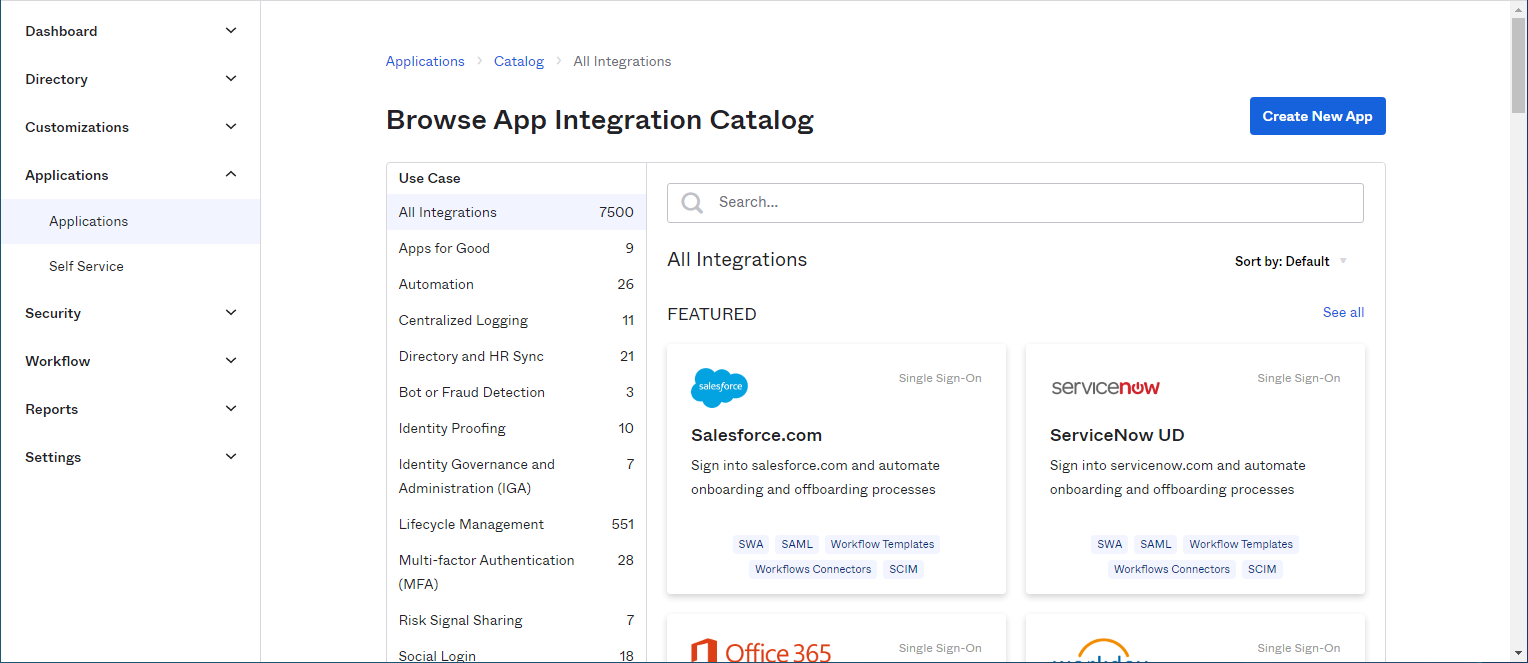
Task: Click the ServiceNow logo icon
Action: coord(1106,385)
